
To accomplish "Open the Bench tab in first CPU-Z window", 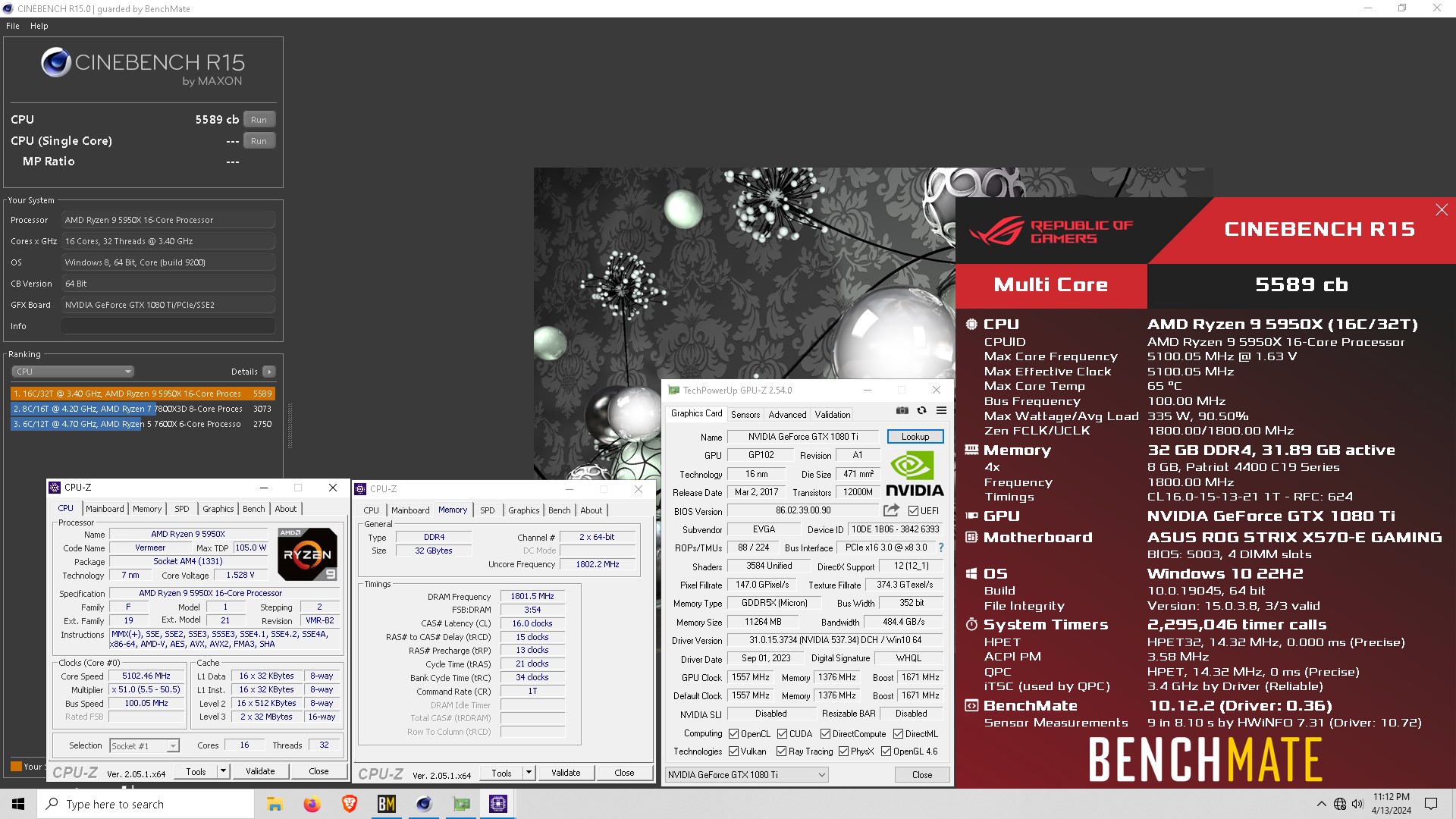I will coord(254,509).
